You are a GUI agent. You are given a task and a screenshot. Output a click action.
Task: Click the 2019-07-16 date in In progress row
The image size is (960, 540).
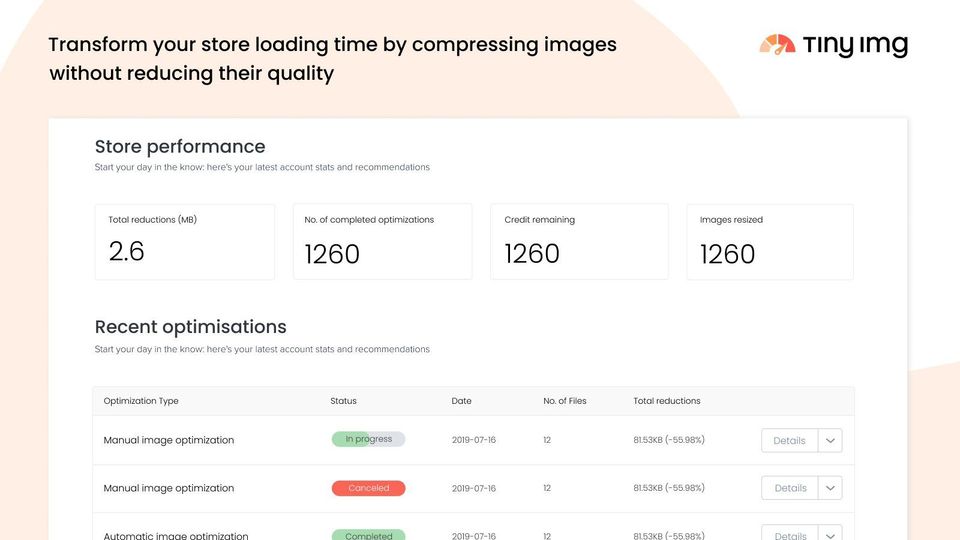coord(474,440)
